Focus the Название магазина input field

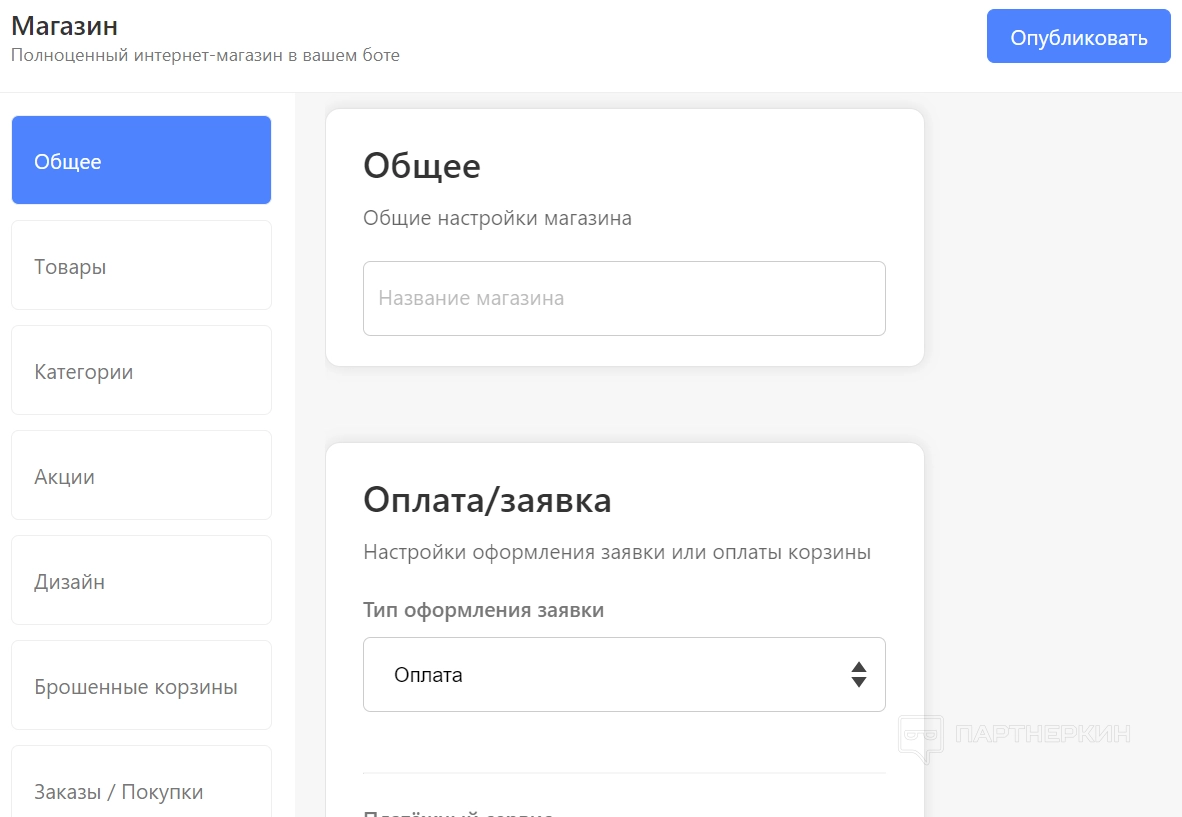(624, 298)
